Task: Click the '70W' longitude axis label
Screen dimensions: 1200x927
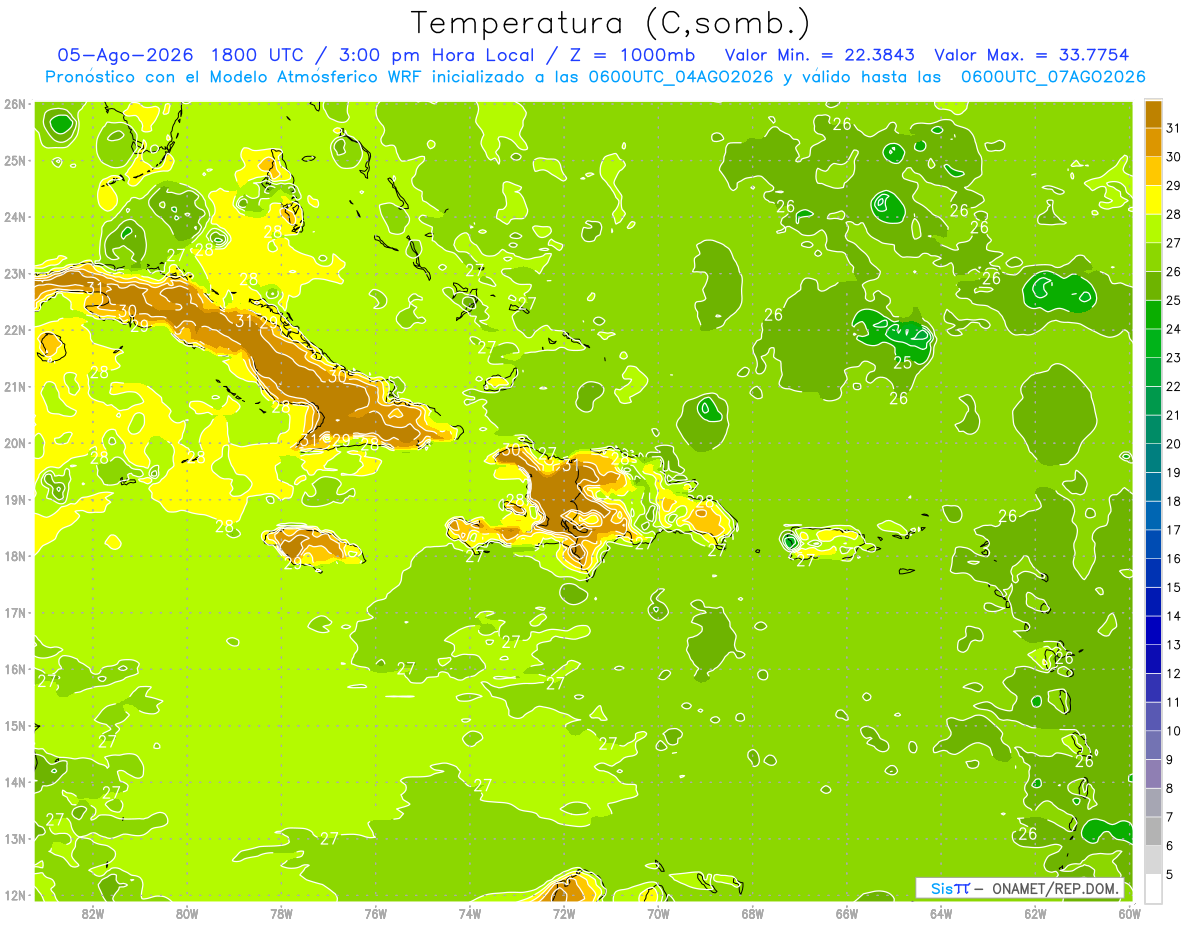Action: (658, 914)
